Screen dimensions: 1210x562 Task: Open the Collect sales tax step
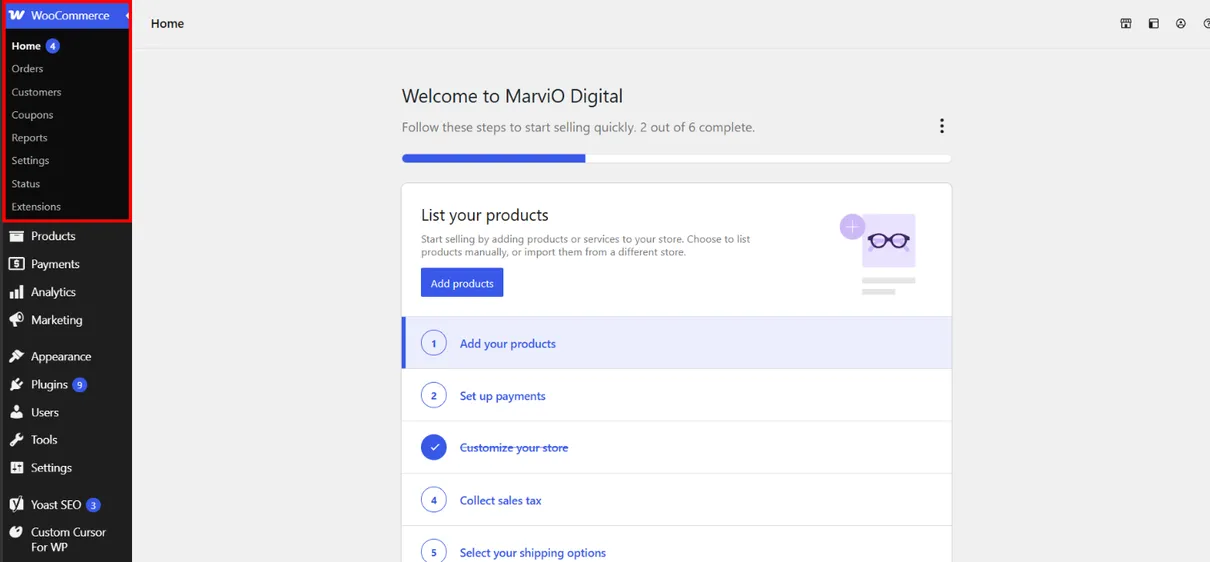click(x=677, y=499)
